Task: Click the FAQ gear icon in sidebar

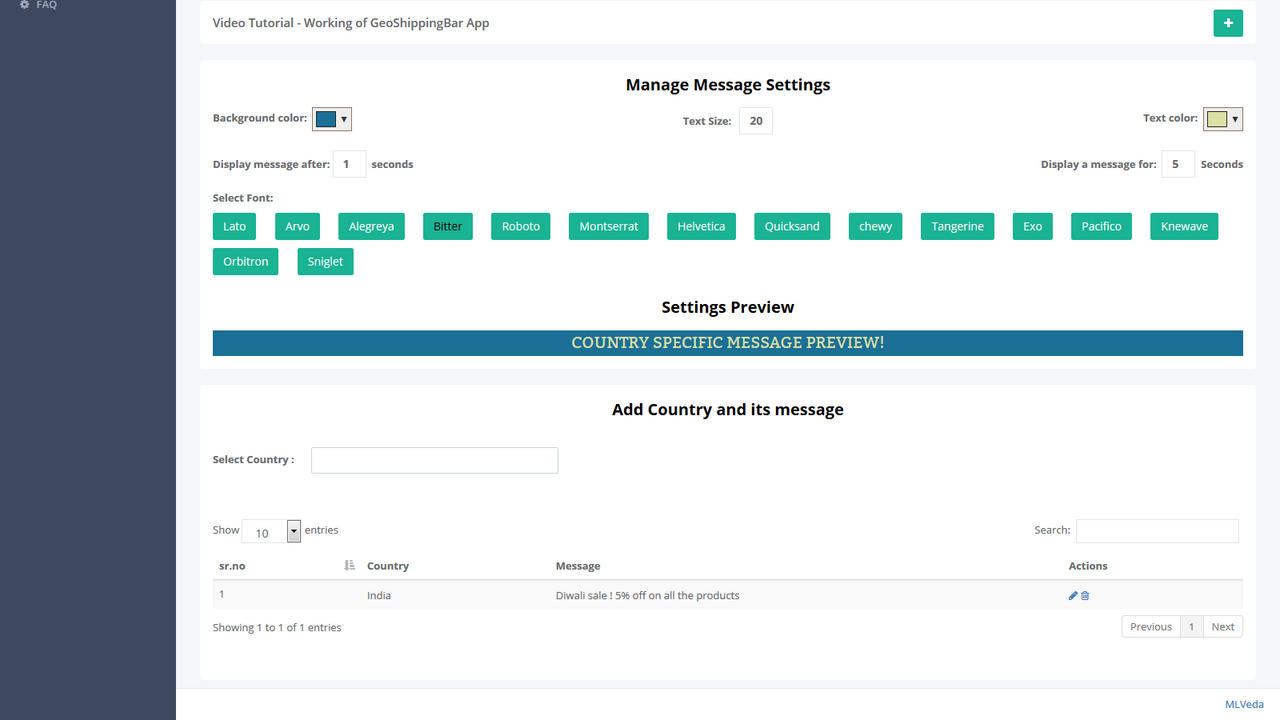Action: [x=24, y=5]
